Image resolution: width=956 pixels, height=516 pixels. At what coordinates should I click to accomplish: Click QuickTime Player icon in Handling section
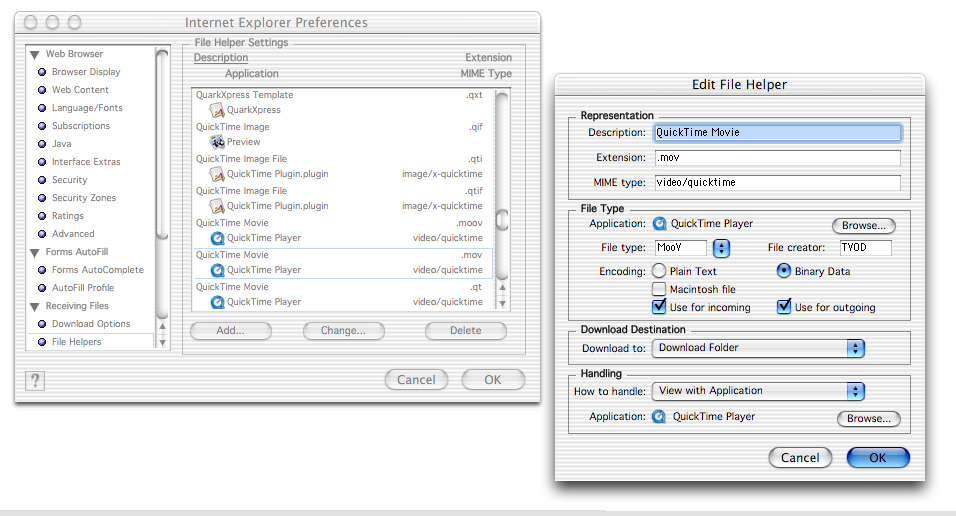(658, 417)
